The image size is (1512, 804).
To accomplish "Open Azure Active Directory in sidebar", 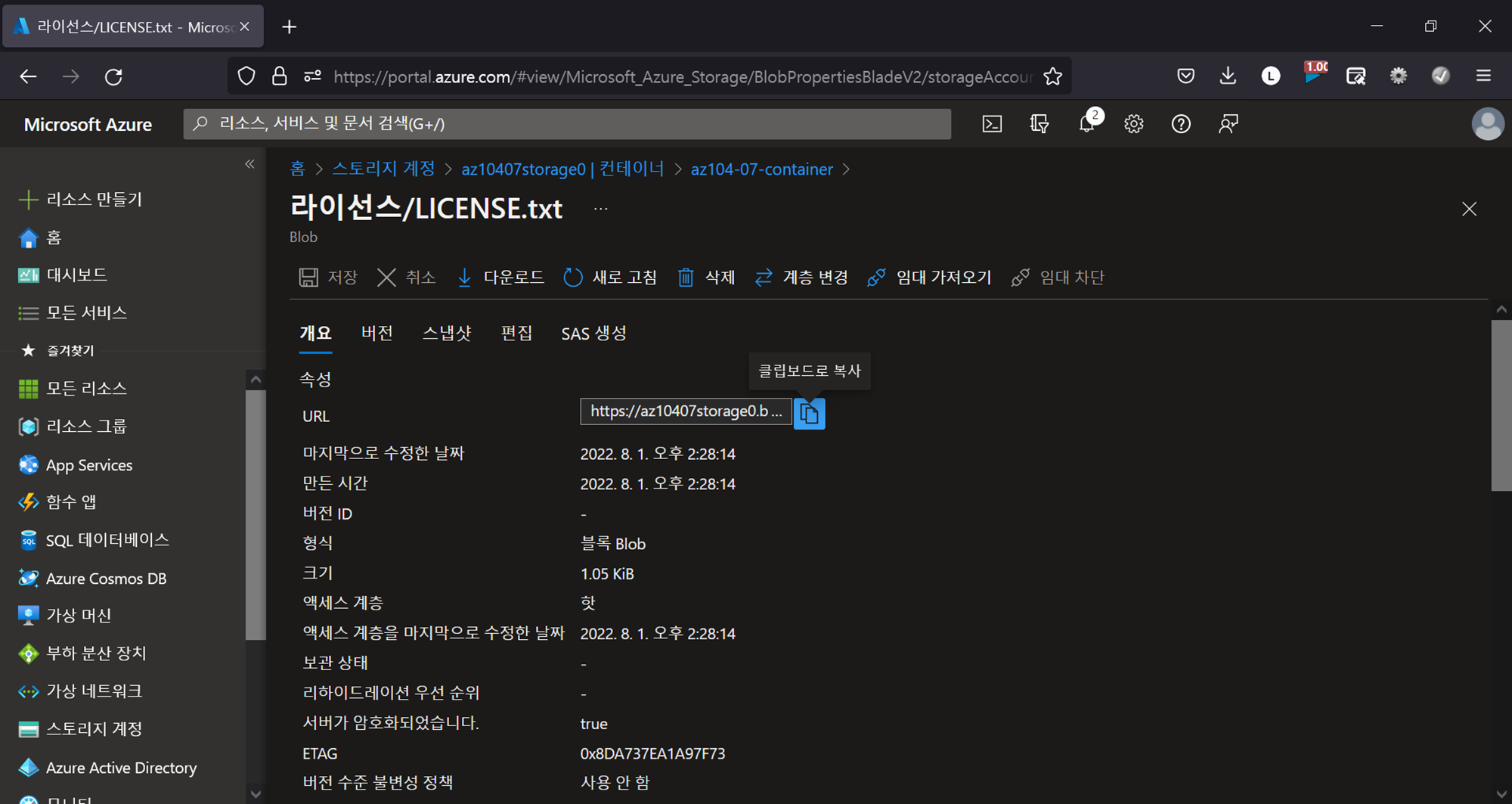I will [107, 767].
